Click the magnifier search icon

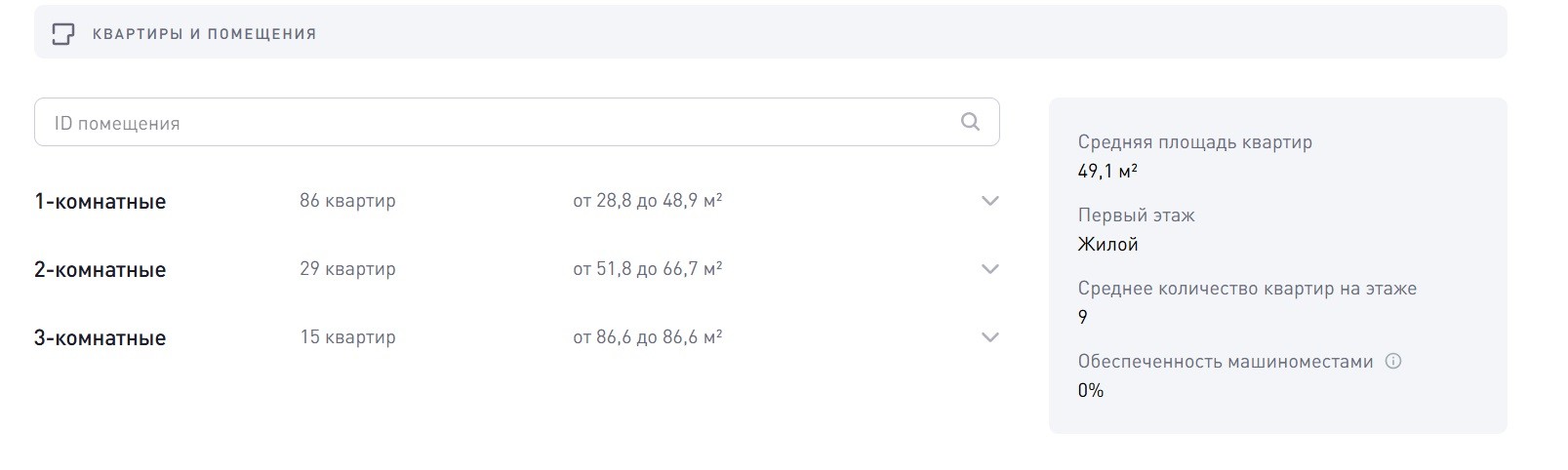[970, 122]
